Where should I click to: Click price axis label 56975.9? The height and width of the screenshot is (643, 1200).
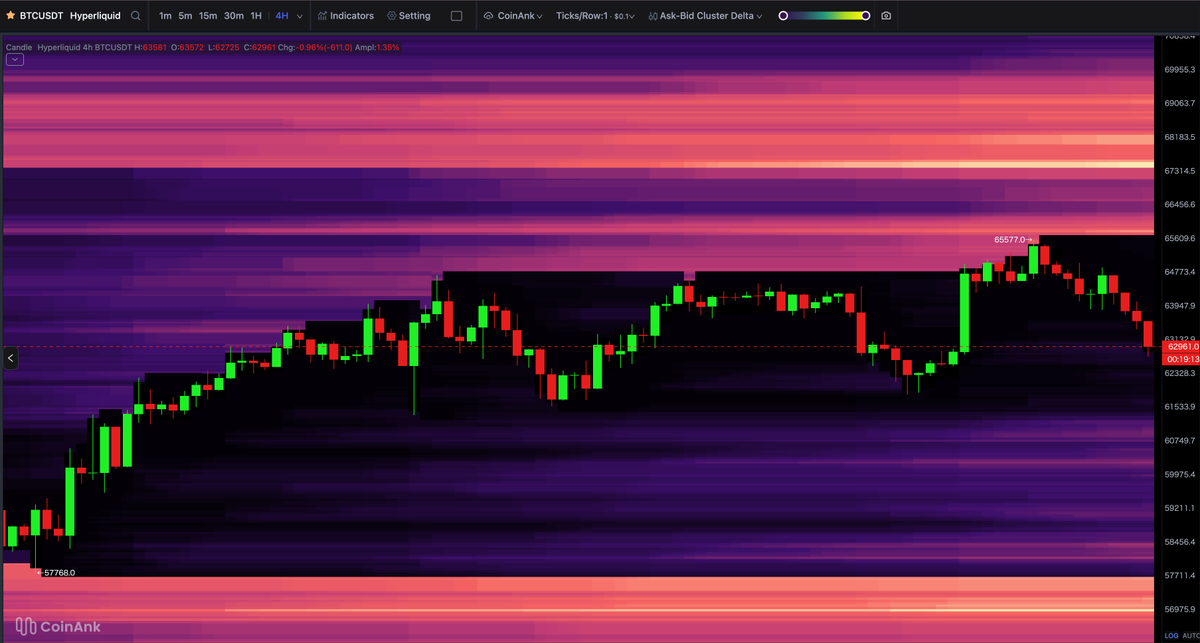[x=1181, y=608]
